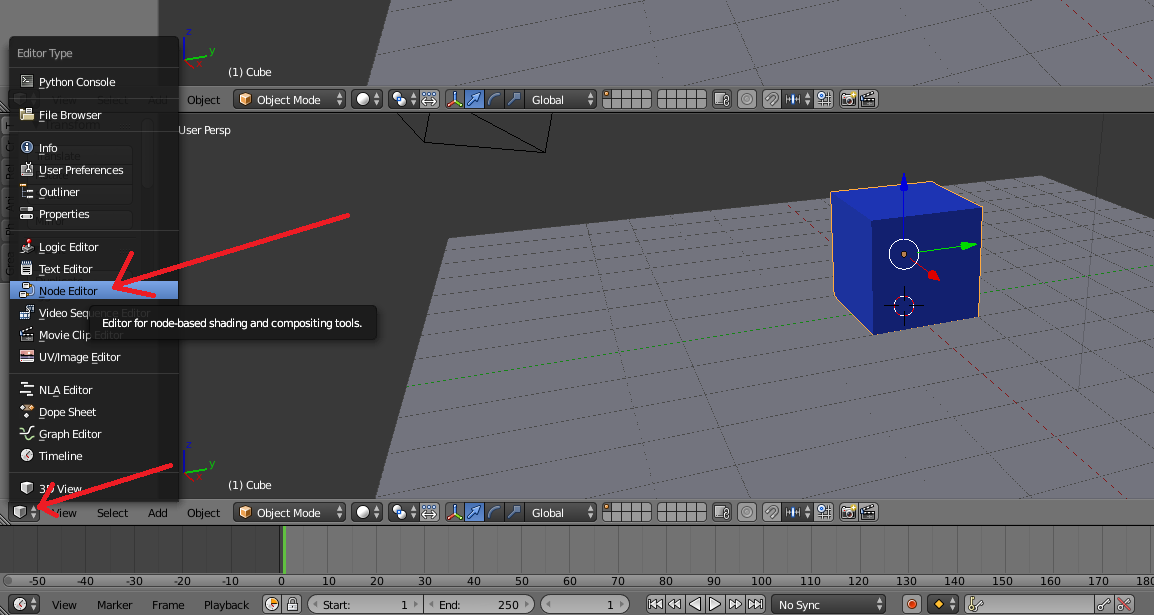Select Logic Editor entry
This screenshot has width=1154, height=615.
click(x=93, y=247)
